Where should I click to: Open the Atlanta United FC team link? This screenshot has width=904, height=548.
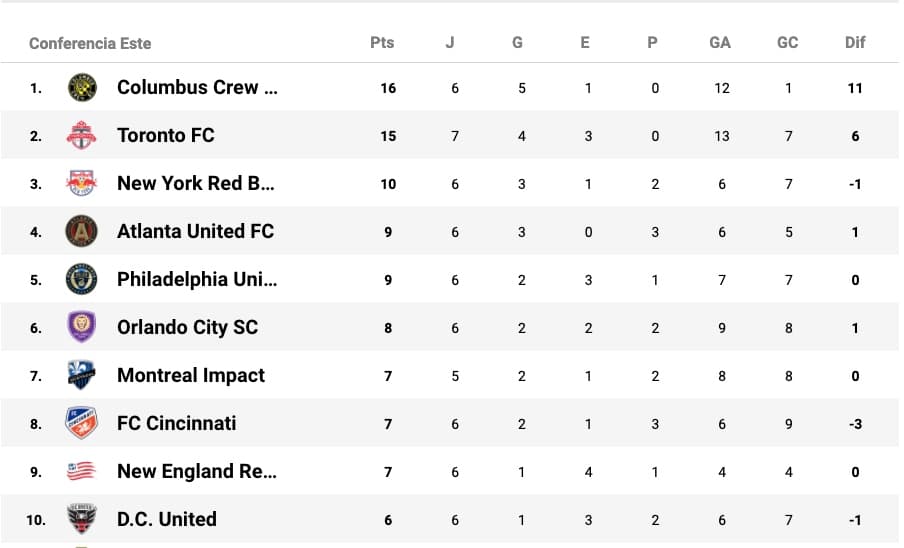pos(195,231)
